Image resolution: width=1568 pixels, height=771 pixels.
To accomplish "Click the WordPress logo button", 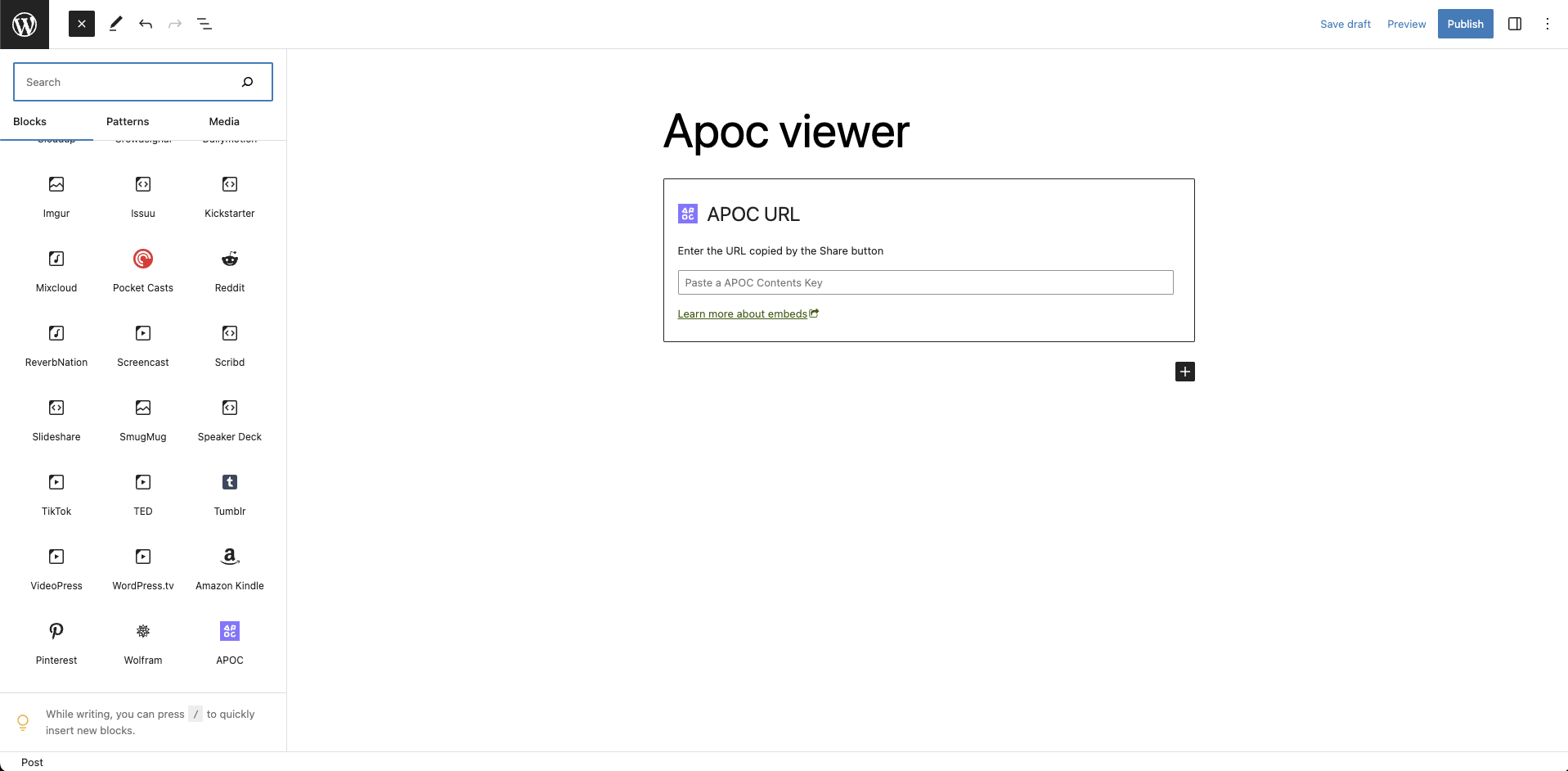I will tap(25, 25).
